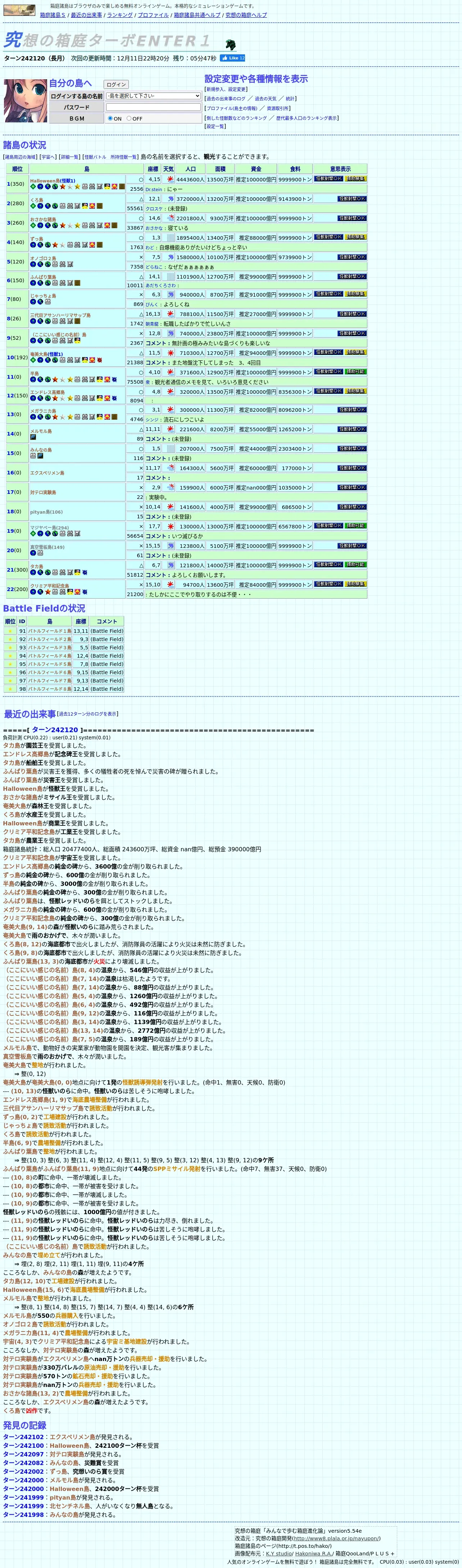This screenshot has height=1568, width=462.
Task: Open 最近の出来事 in the top navigation
Action: (x=86, y=15)
